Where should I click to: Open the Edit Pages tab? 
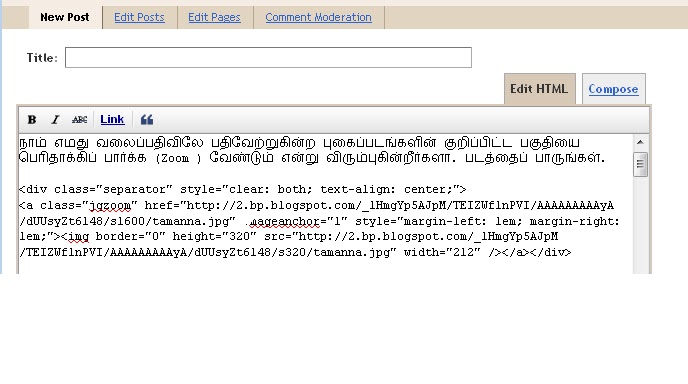(214, 17)
